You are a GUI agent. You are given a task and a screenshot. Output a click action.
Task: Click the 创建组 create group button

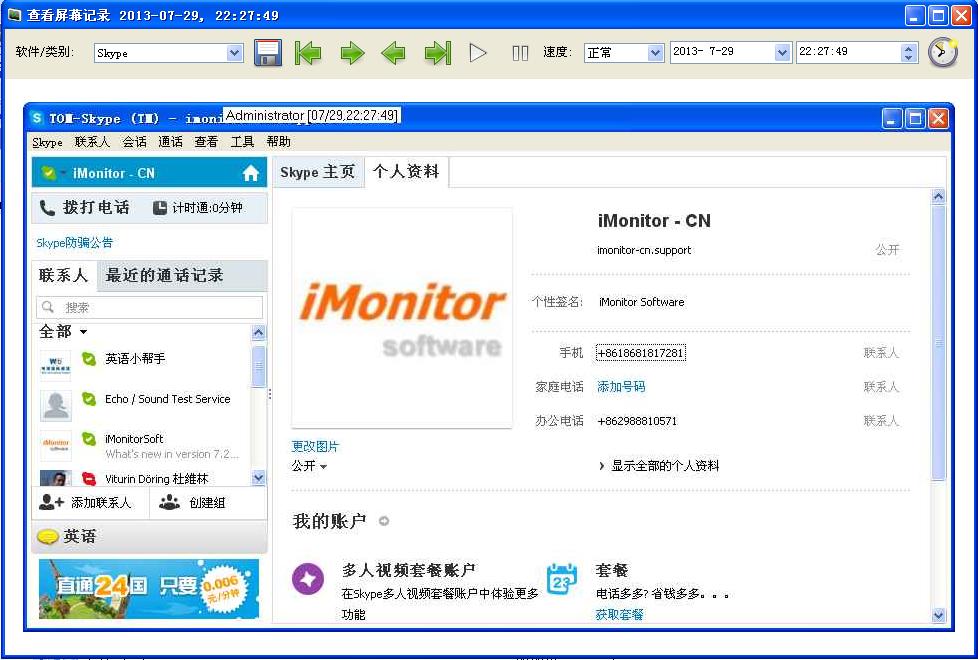tap(192, 503)
